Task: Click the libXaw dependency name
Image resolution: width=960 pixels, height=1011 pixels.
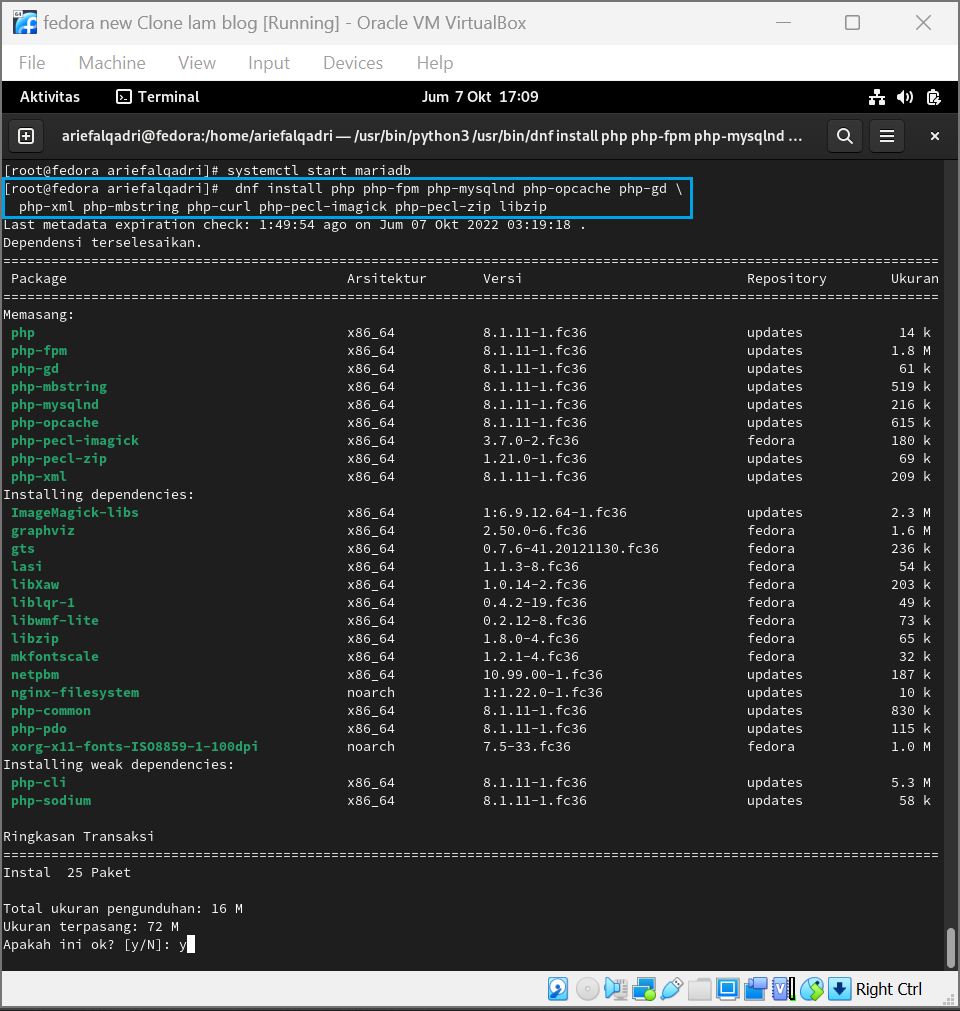Action: [35, 585]
